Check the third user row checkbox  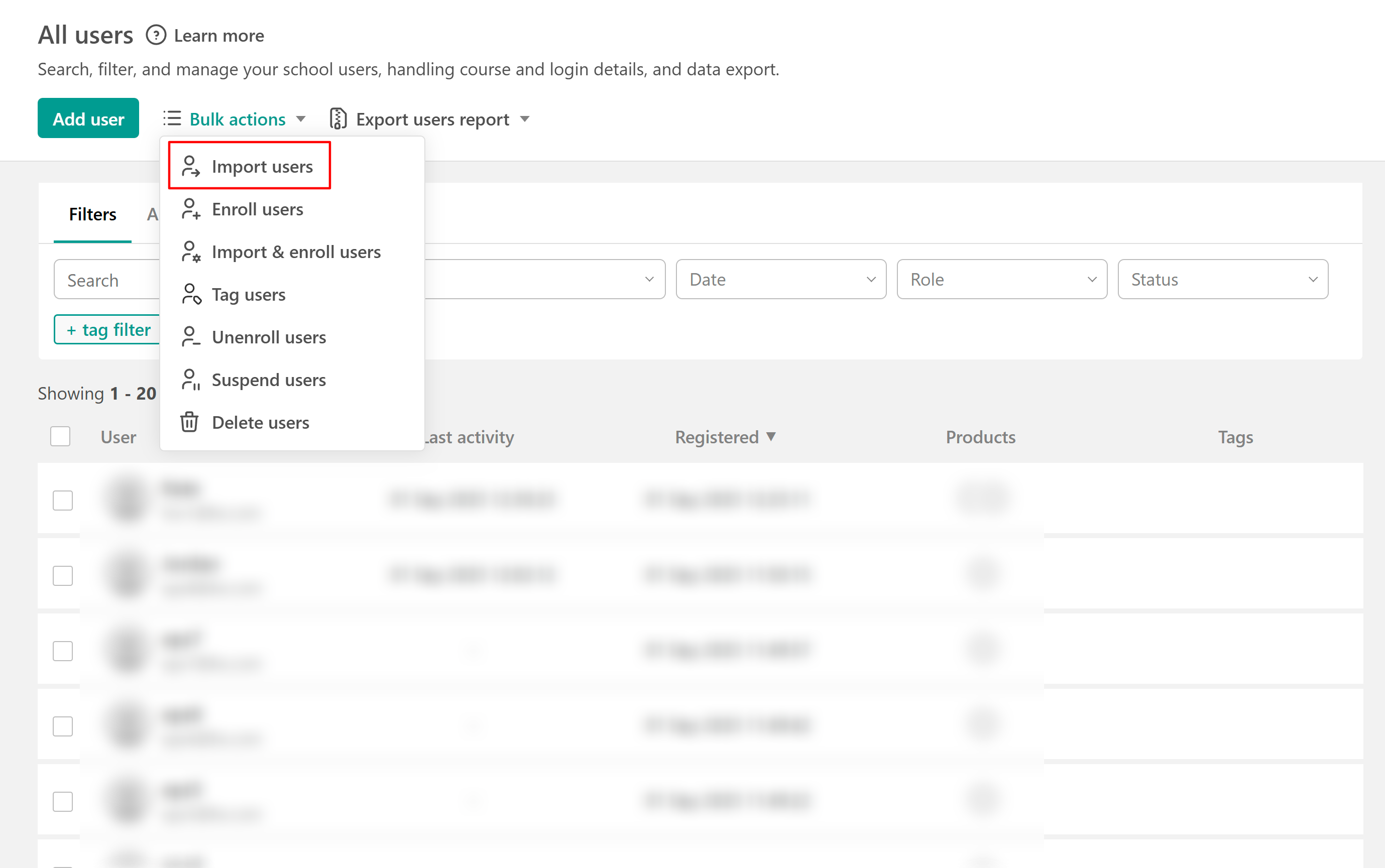click(x=63, y=651)
